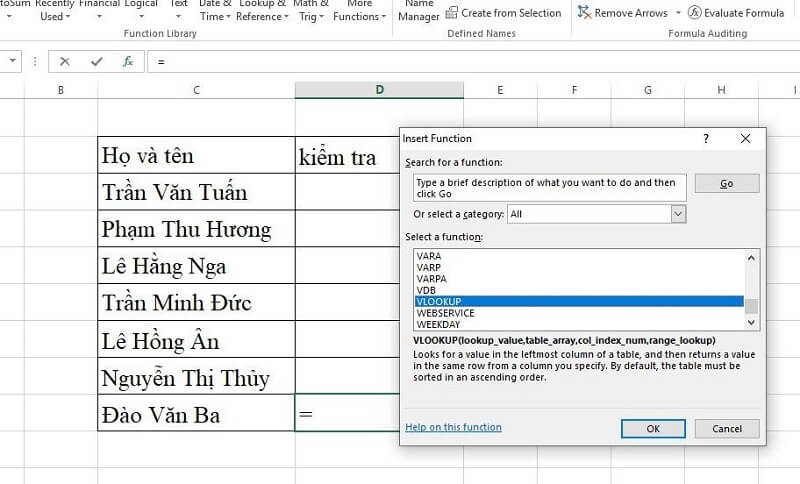This screenshot has height=484, width=800.
Task: Click the dialog's question mark help icon
Action: pyautogui.click(x=706, y=139)
